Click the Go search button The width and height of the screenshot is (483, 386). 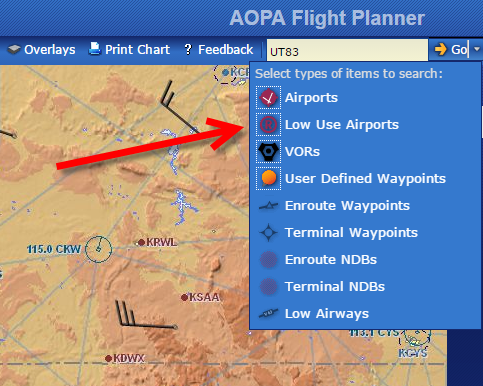coord(450,49)
